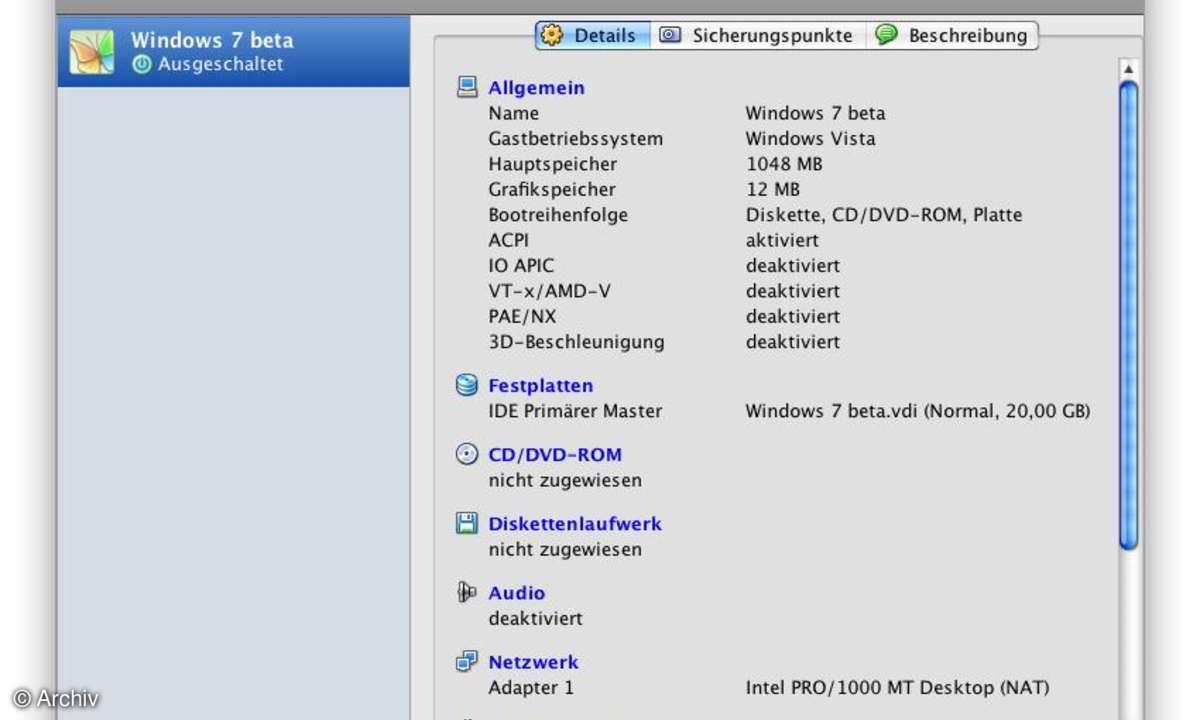Click the 'PAE/NX' label

522,317
